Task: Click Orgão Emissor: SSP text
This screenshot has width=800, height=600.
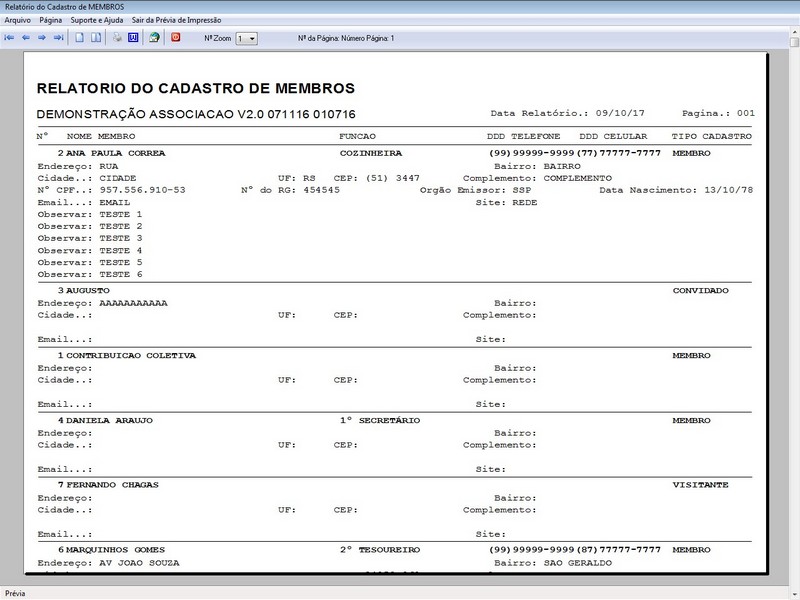Action: pyautogui.click(x=476, y=190)
